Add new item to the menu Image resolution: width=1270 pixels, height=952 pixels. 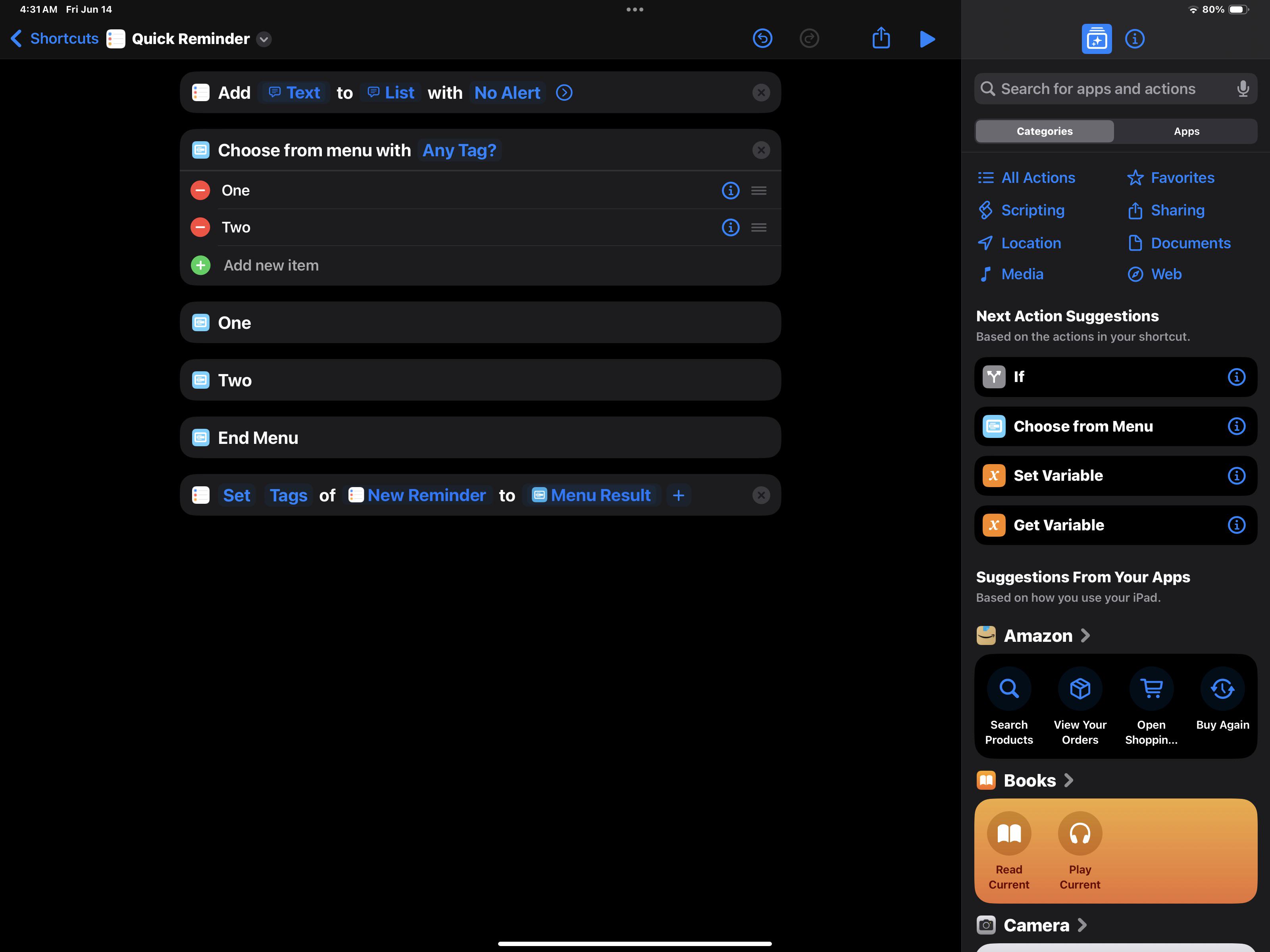coord(271,265)
